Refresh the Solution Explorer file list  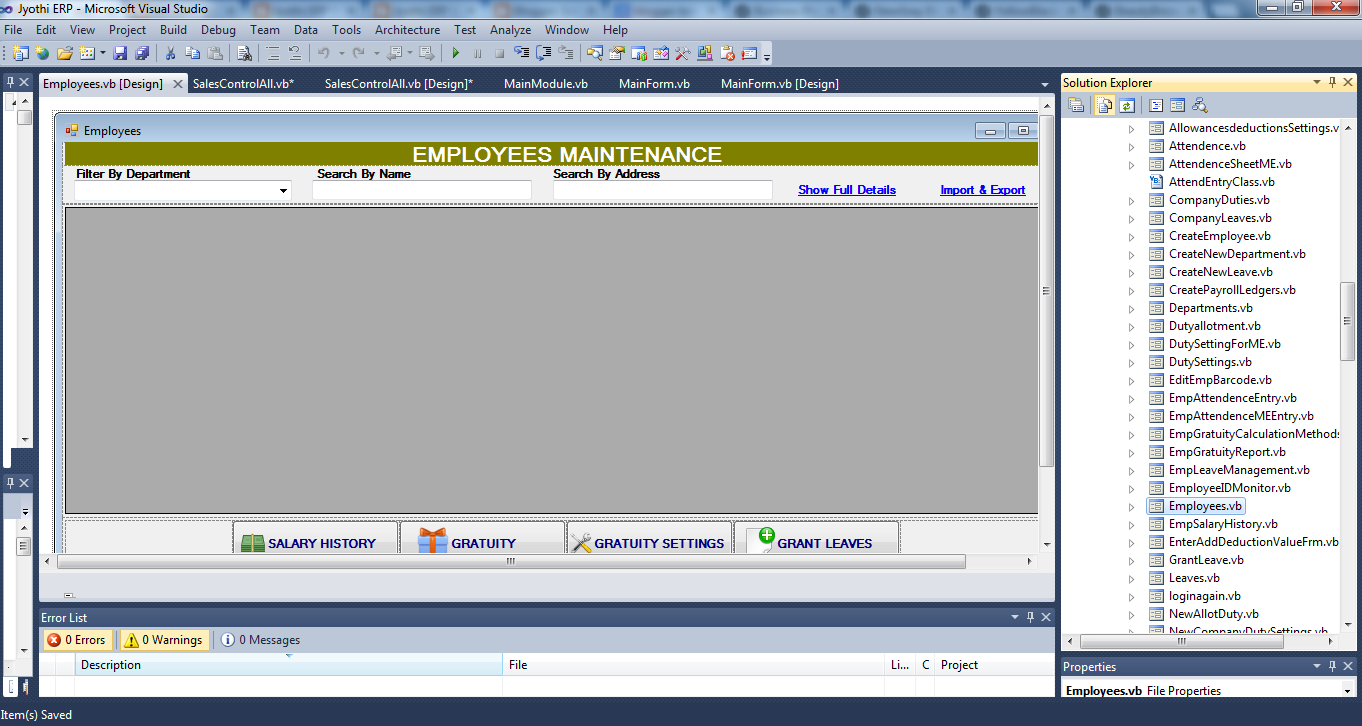[1126, 104]
